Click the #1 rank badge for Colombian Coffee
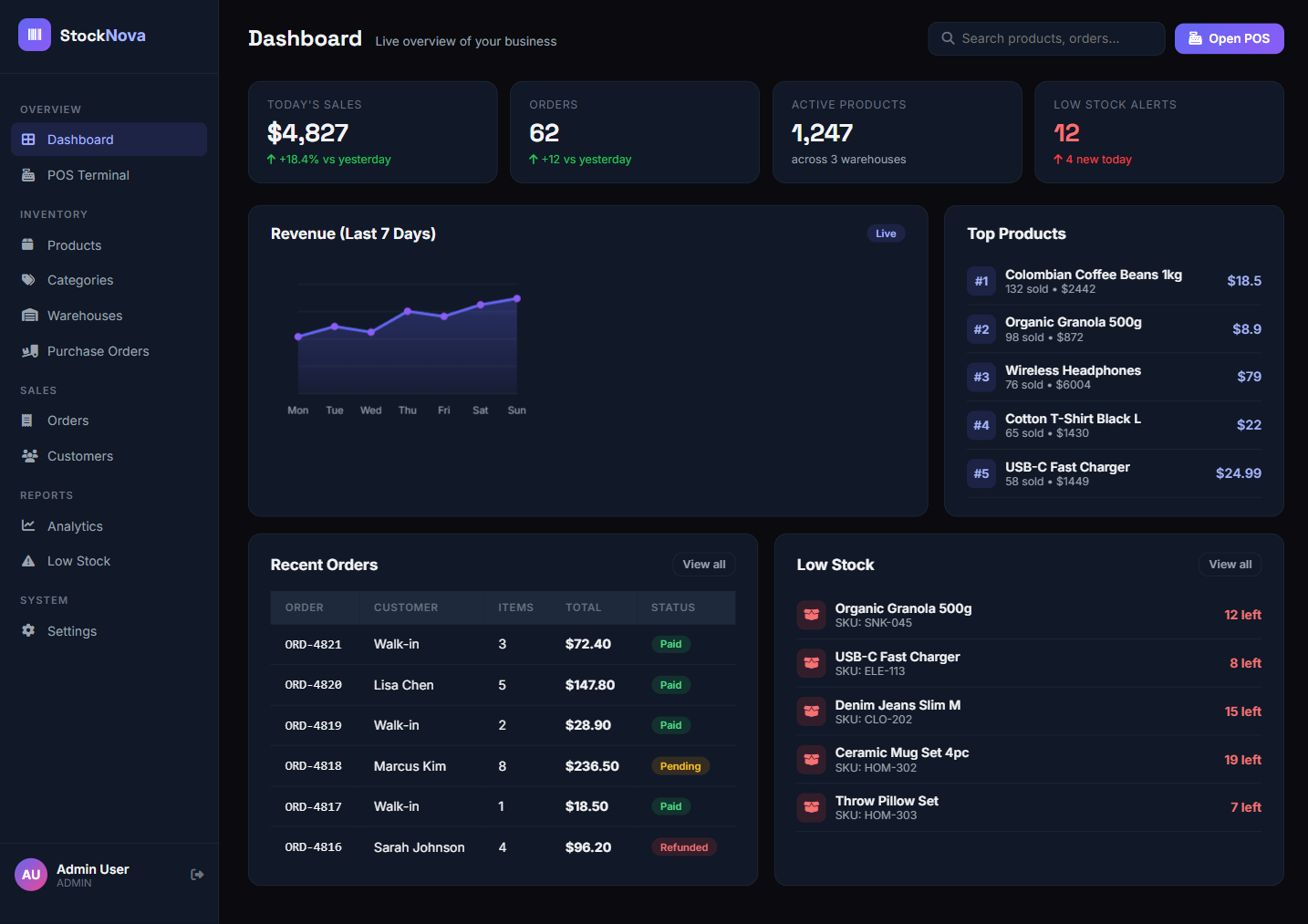Viewport: 1308px width, 924px height. click(x=981, y=281)
